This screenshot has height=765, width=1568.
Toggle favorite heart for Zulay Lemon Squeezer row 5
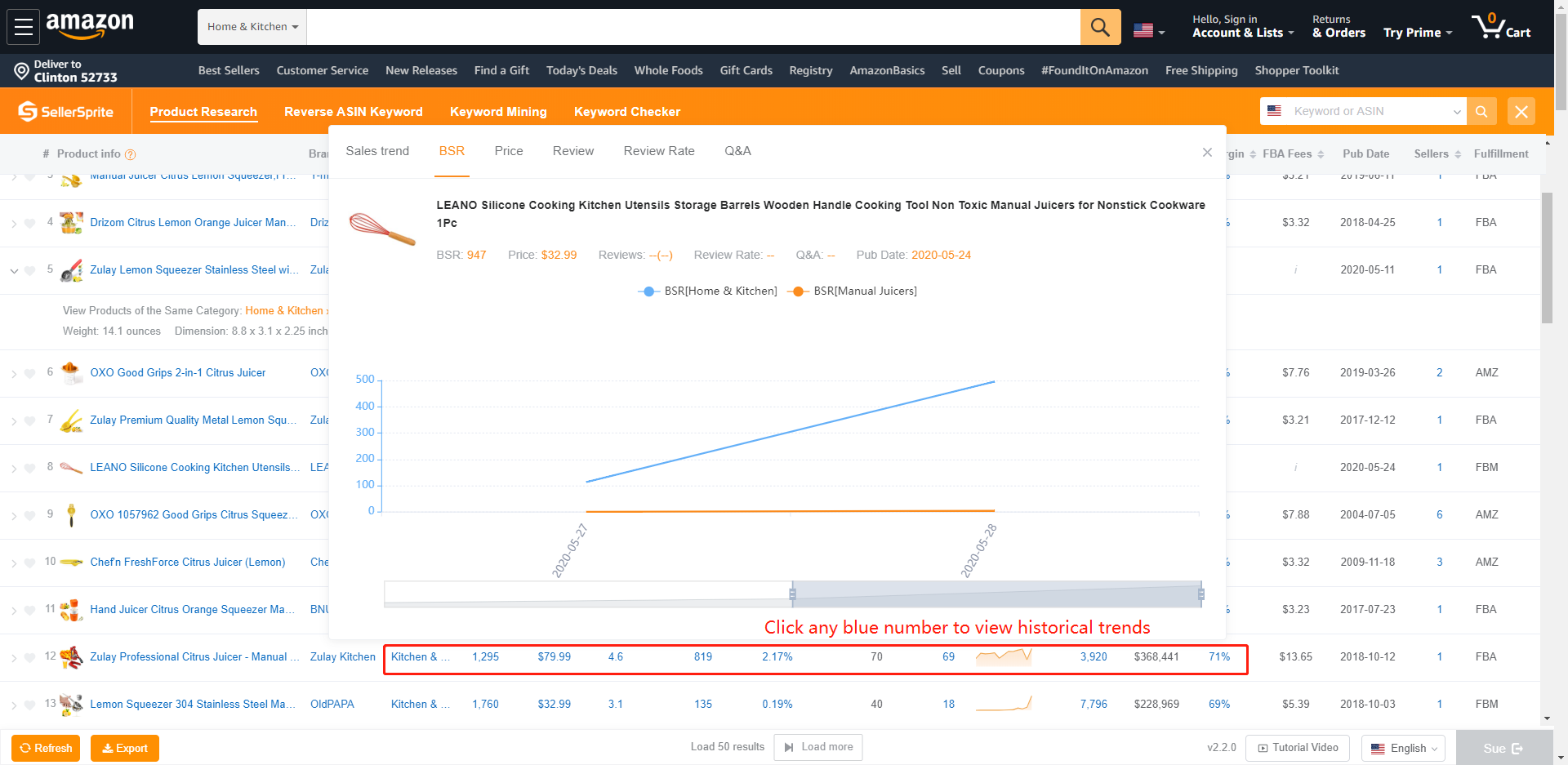point(30,270)
